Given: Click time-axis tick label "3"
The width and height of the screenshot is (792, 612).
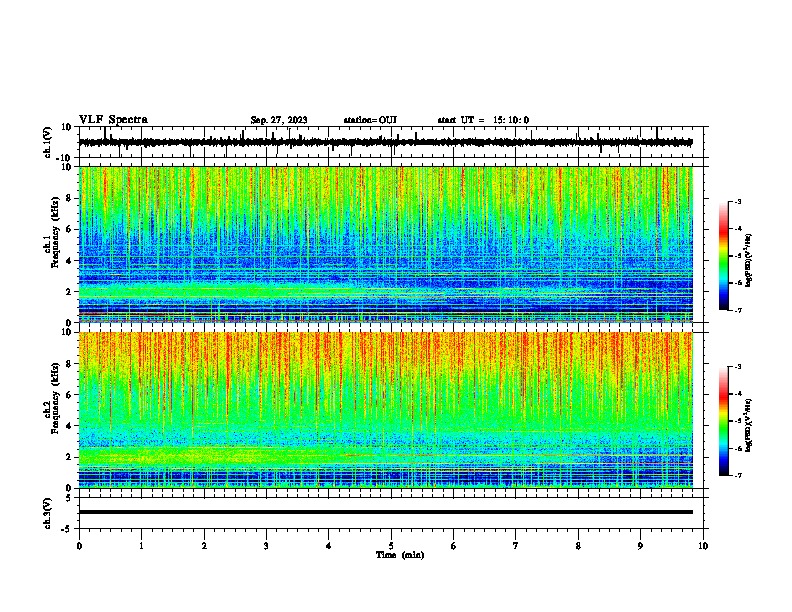Looking at the screenshot, I should 266,546.
